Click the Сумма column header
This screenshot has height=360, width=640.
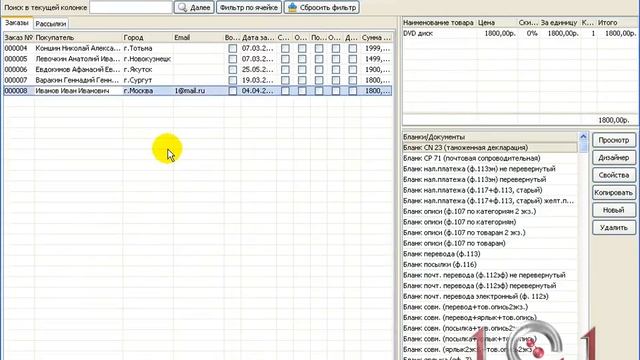pos(376,38)
